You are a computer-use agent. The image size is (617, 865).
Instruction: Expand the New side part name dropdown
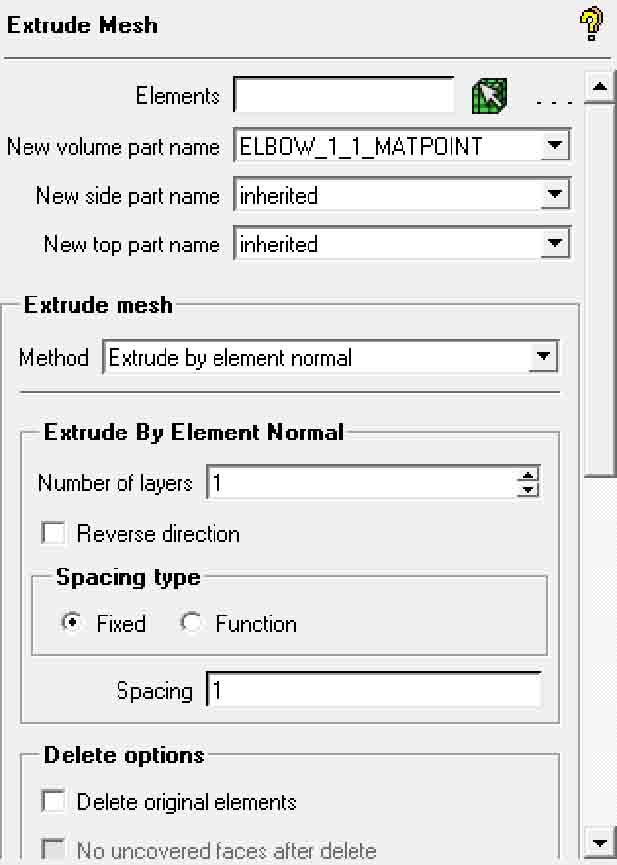555,195
